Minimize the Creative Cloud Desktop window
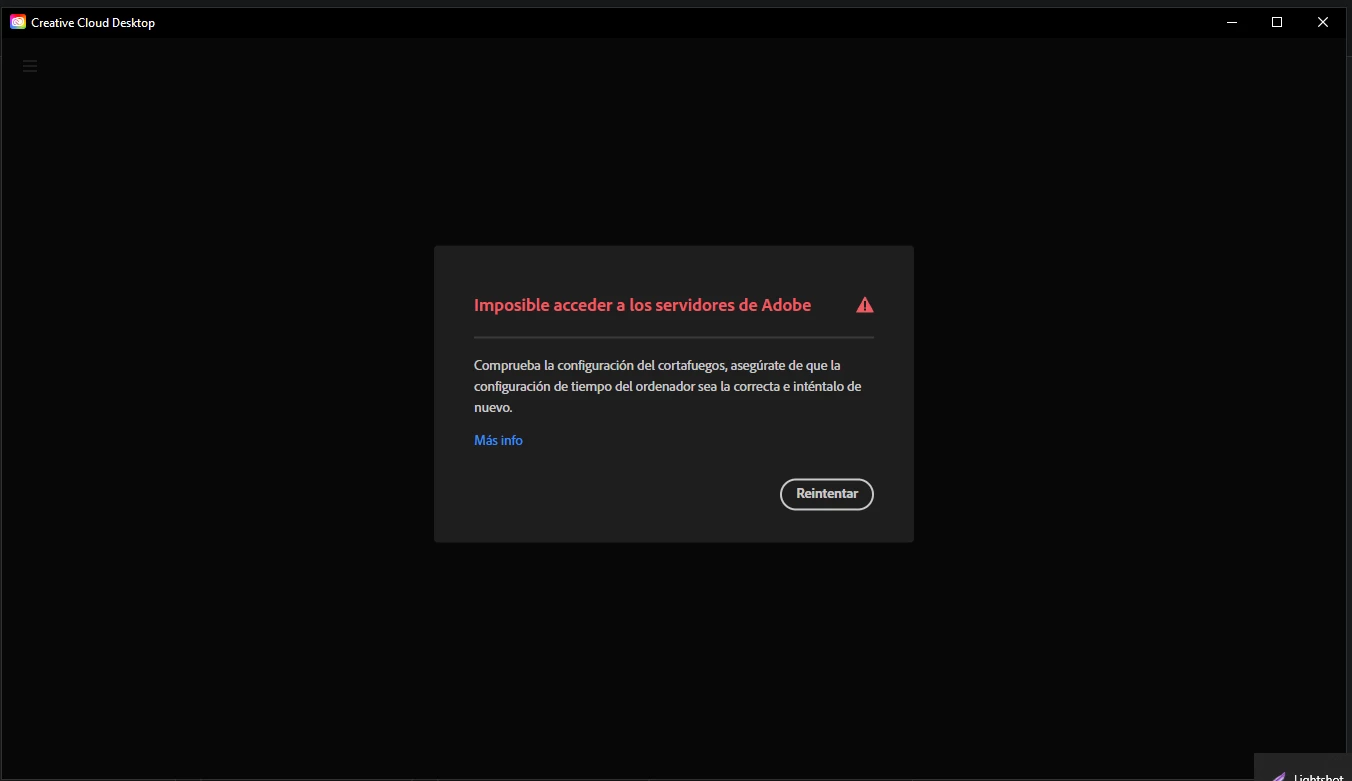The image size is (1352, 781). click(1231, 22)
